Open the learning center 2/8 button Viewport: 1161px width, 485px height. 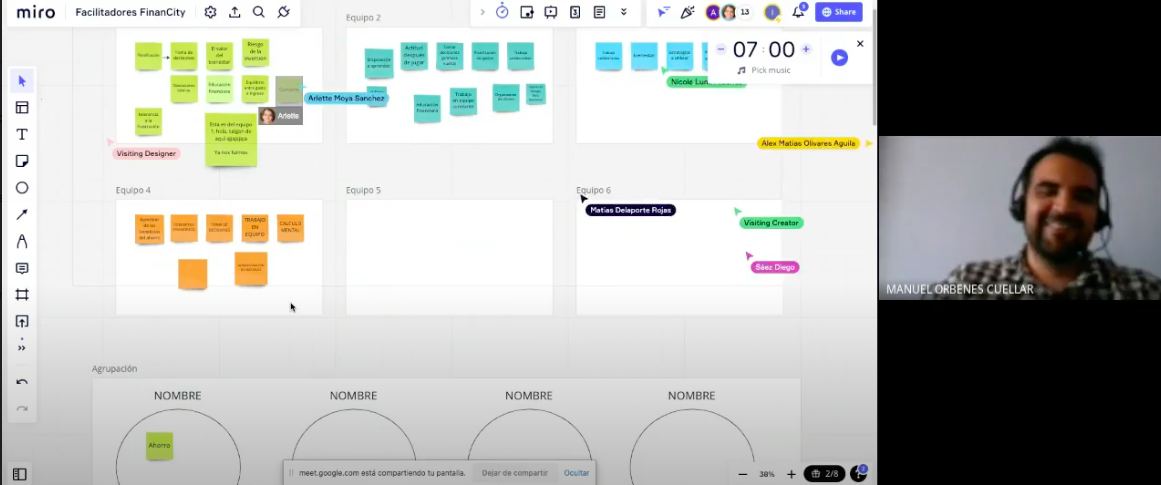(825, 474)
